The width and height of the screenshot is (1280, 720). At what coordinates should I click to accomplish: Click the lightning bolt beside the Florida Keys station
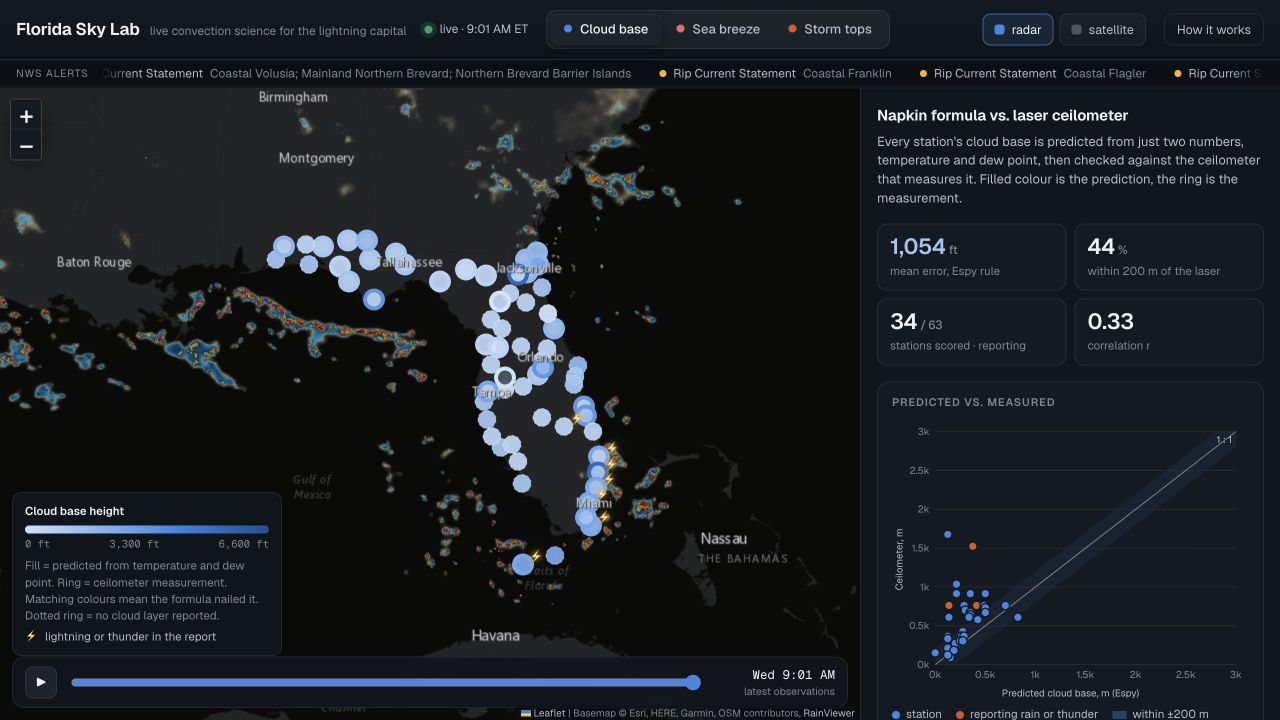tap(536, 556)
